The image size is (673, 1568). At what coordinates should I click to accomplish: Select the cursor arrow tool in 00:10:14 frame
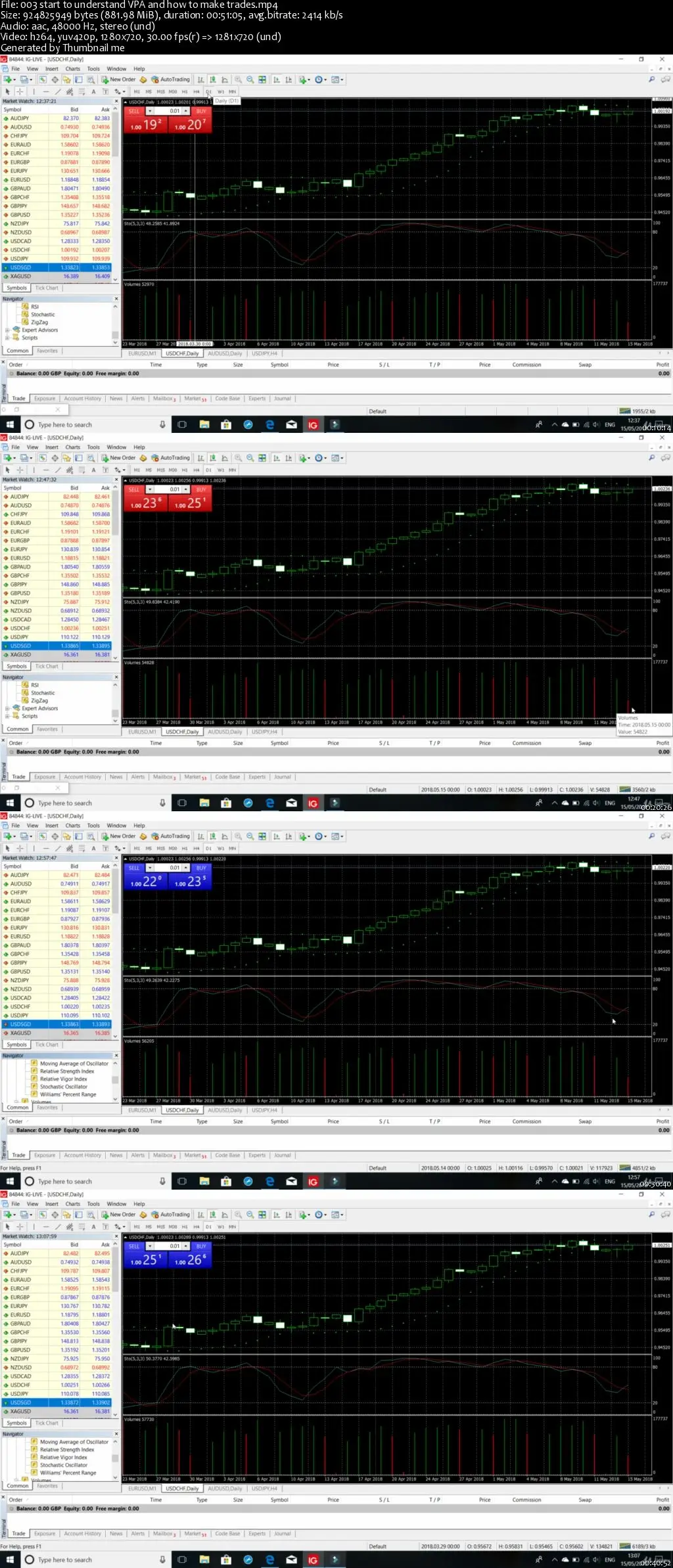coord(7,92)
